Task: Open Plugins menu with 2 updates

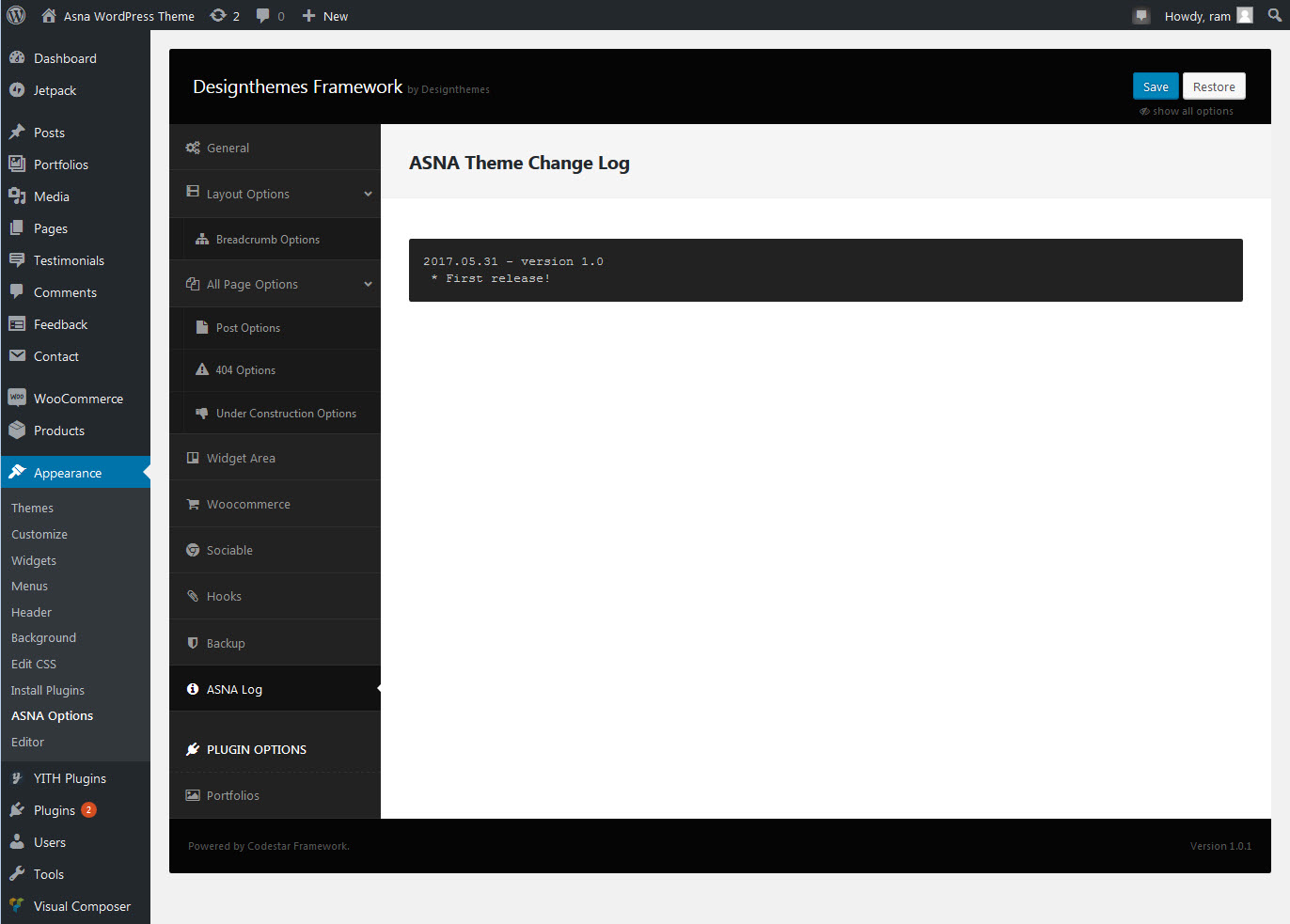Action: [x=75, y=810]
